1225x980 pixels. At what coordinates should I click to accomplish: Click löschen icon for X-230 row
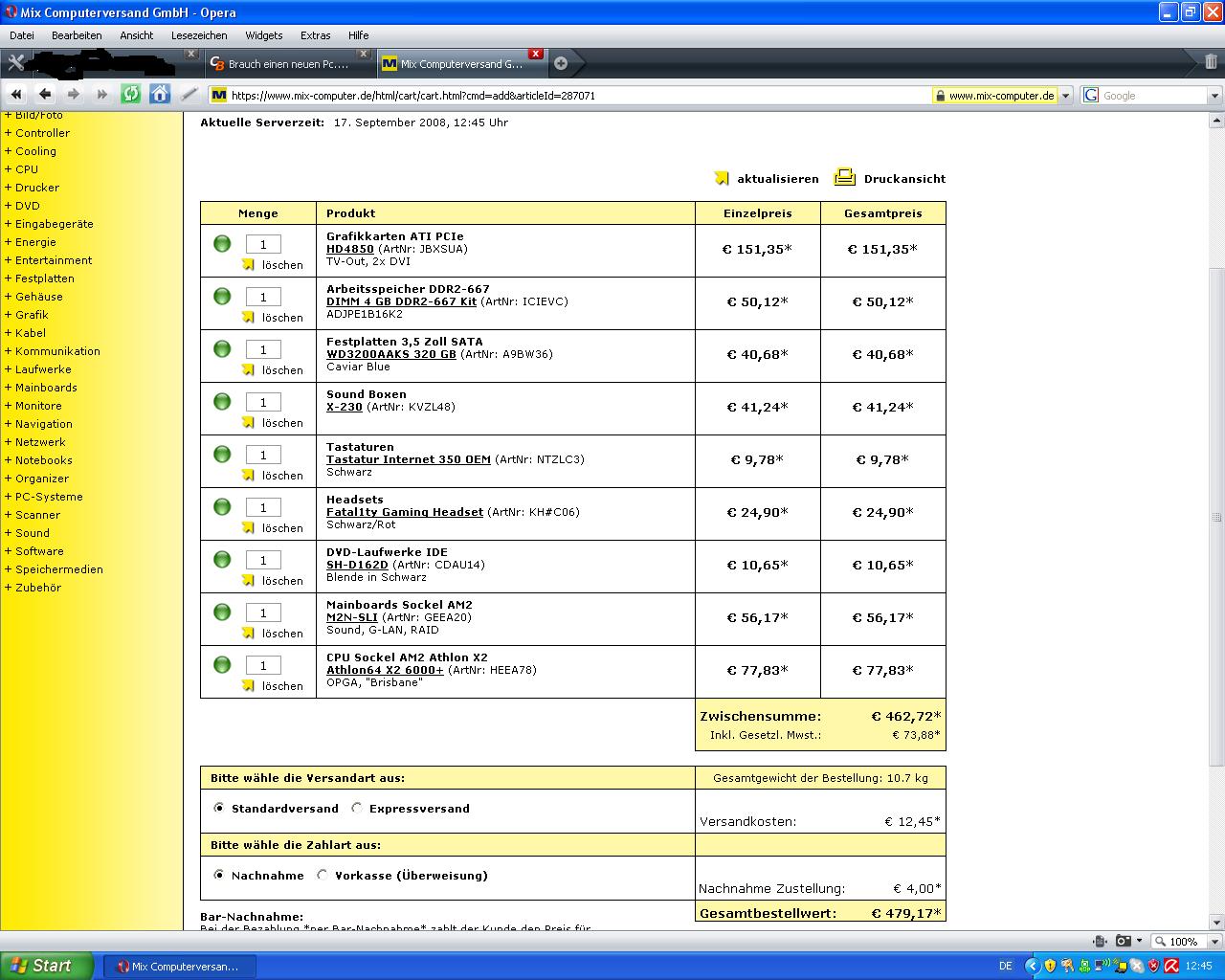[x=248, y=422]
